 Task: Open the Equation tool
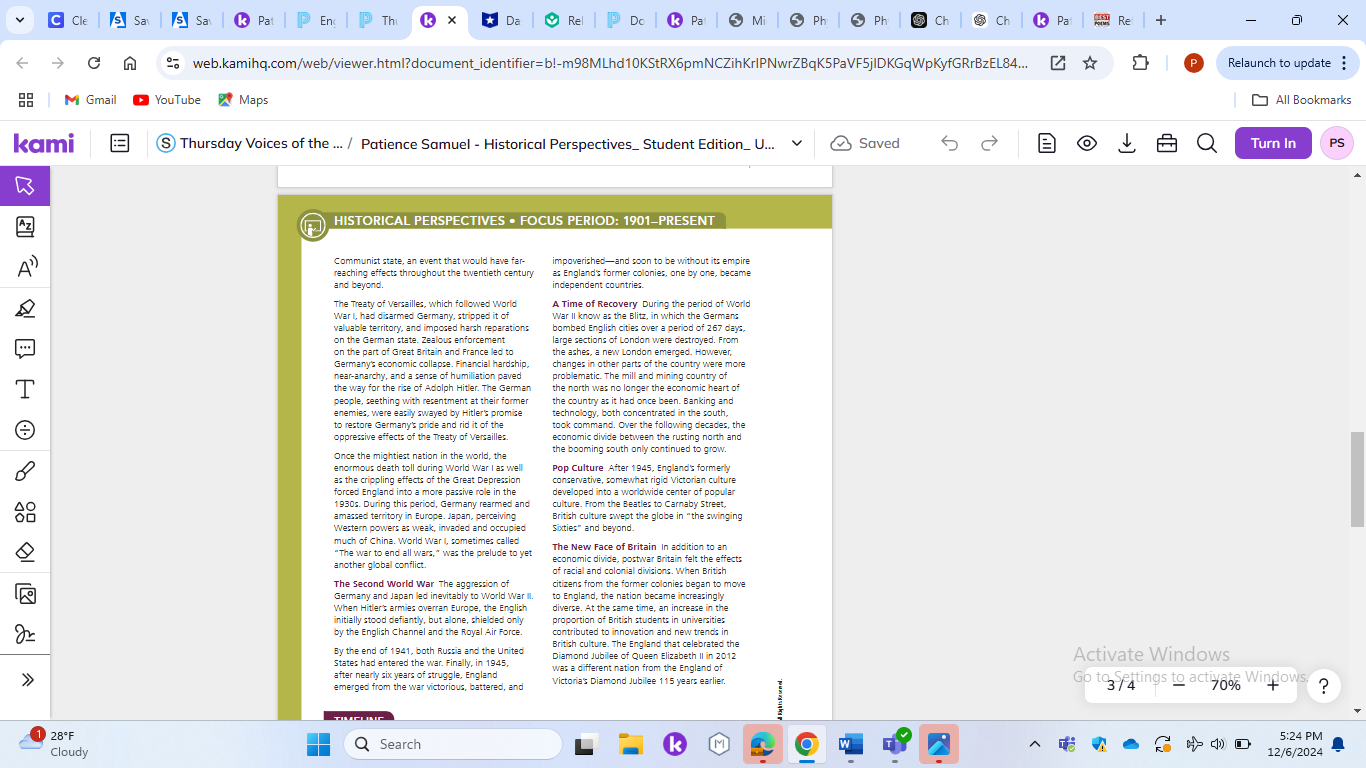(x=25, y=430)
